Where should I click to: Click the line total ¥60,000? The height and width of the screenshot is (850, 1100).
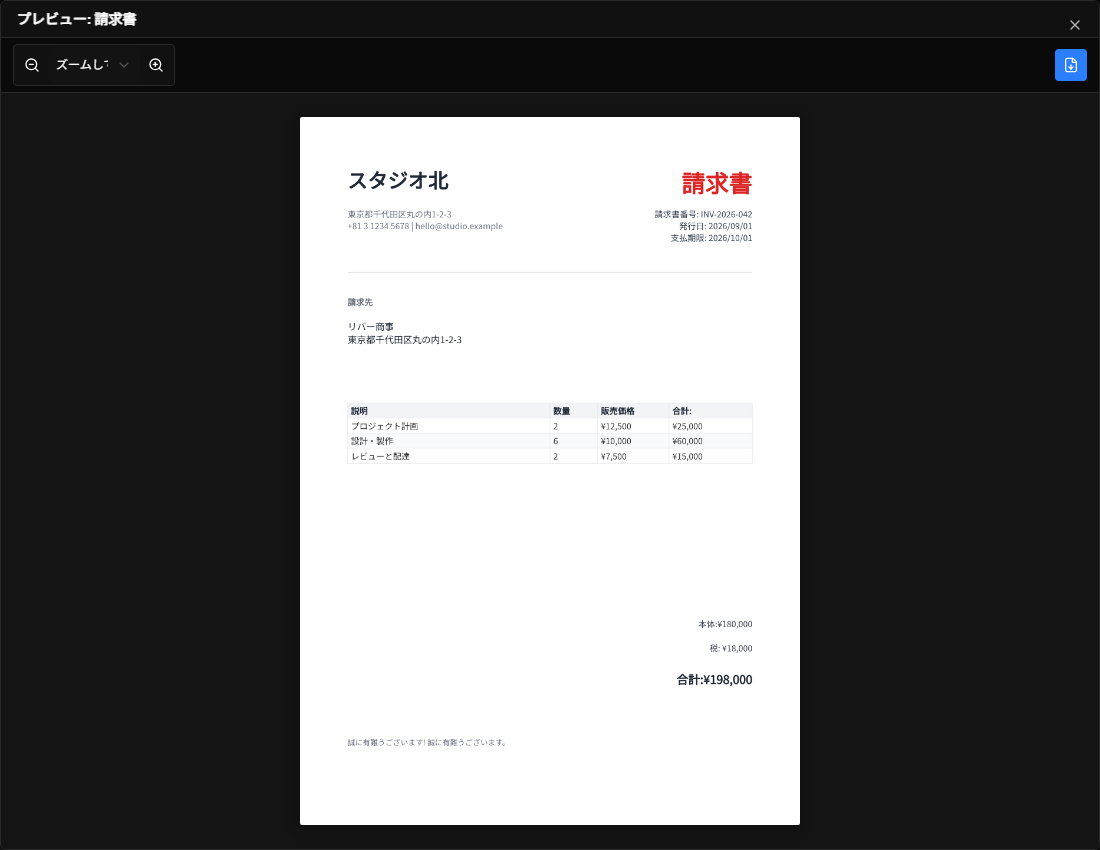pyautogui.click(x=687, y=441)
